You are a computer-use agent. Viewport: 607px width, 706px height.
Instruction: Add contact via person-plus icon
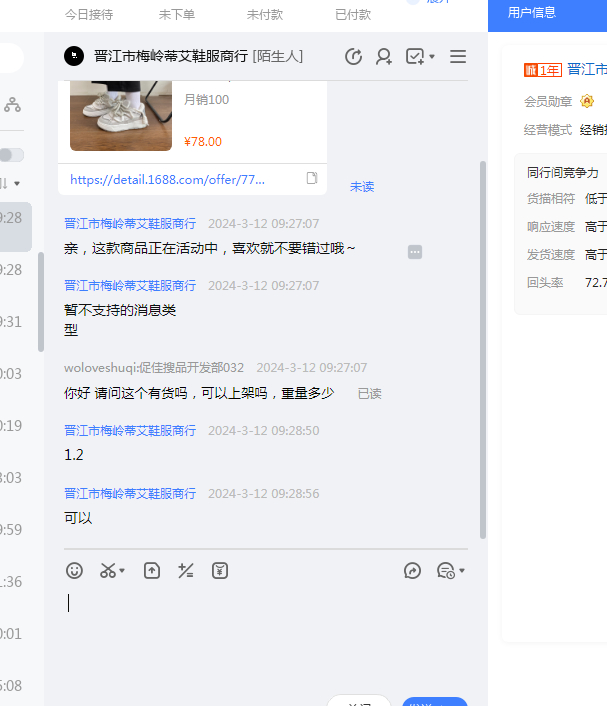pos(384,57)
